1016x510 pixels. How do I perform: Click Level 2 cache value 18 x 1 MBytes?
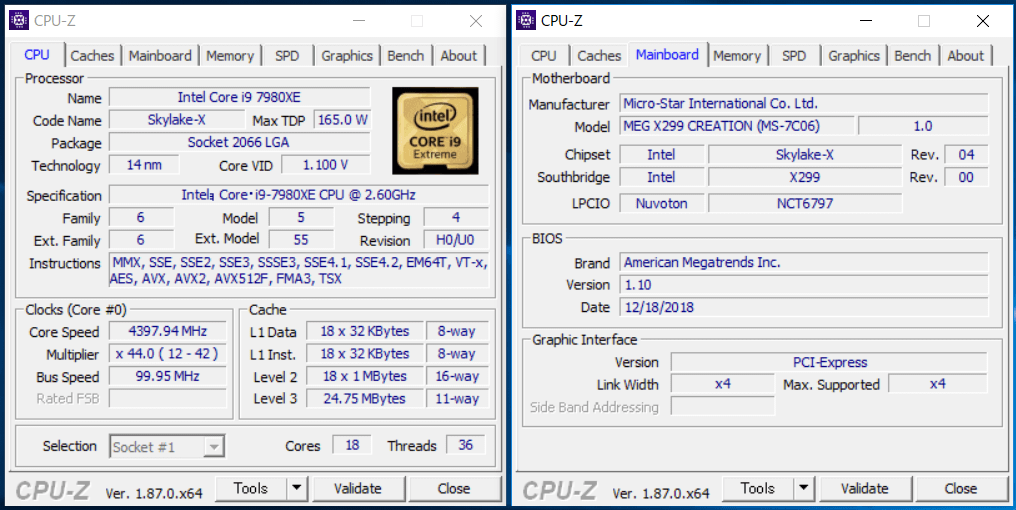click(365, 376)
